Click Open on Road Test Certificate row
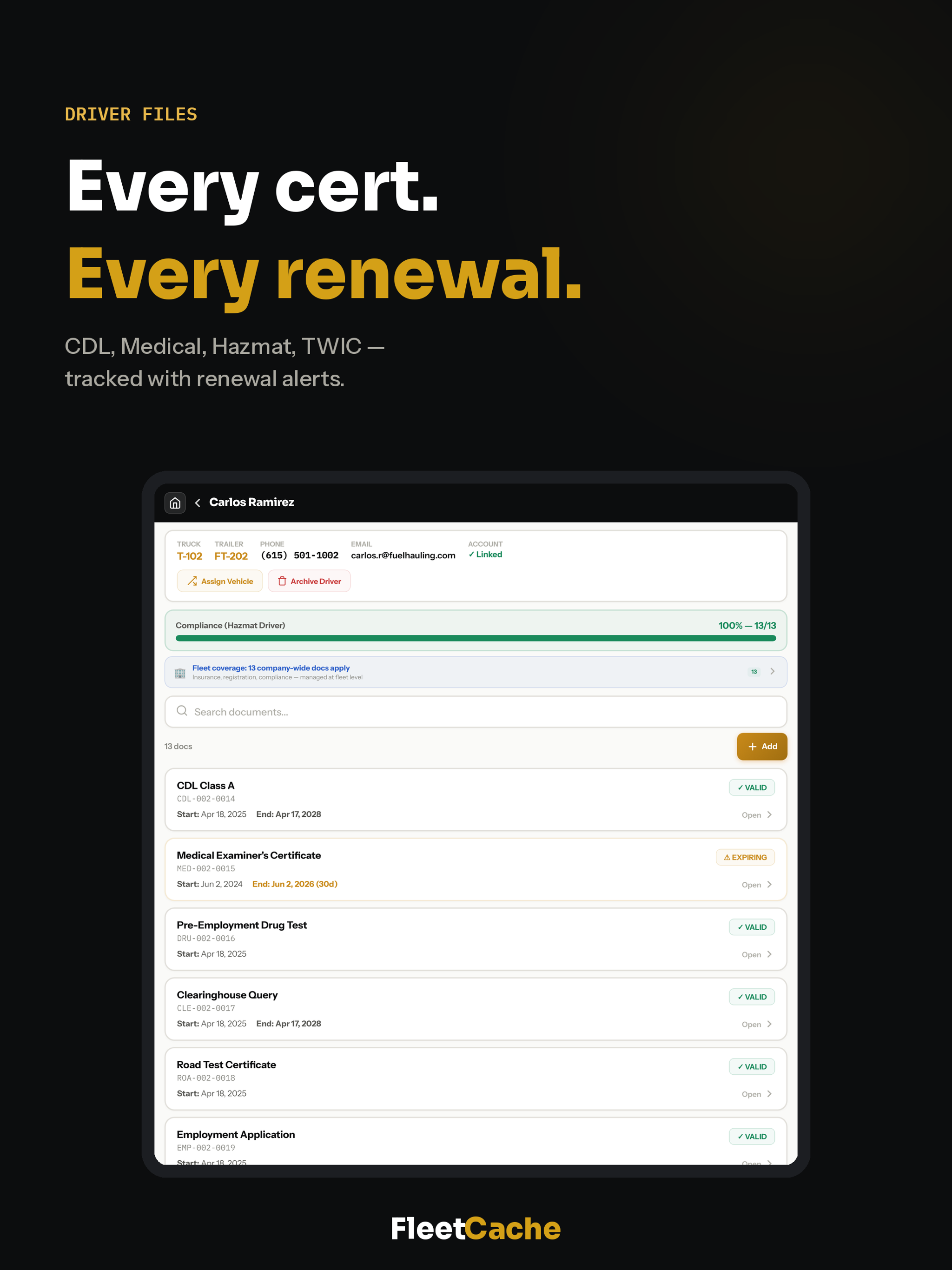 [x=751, y=1094]
